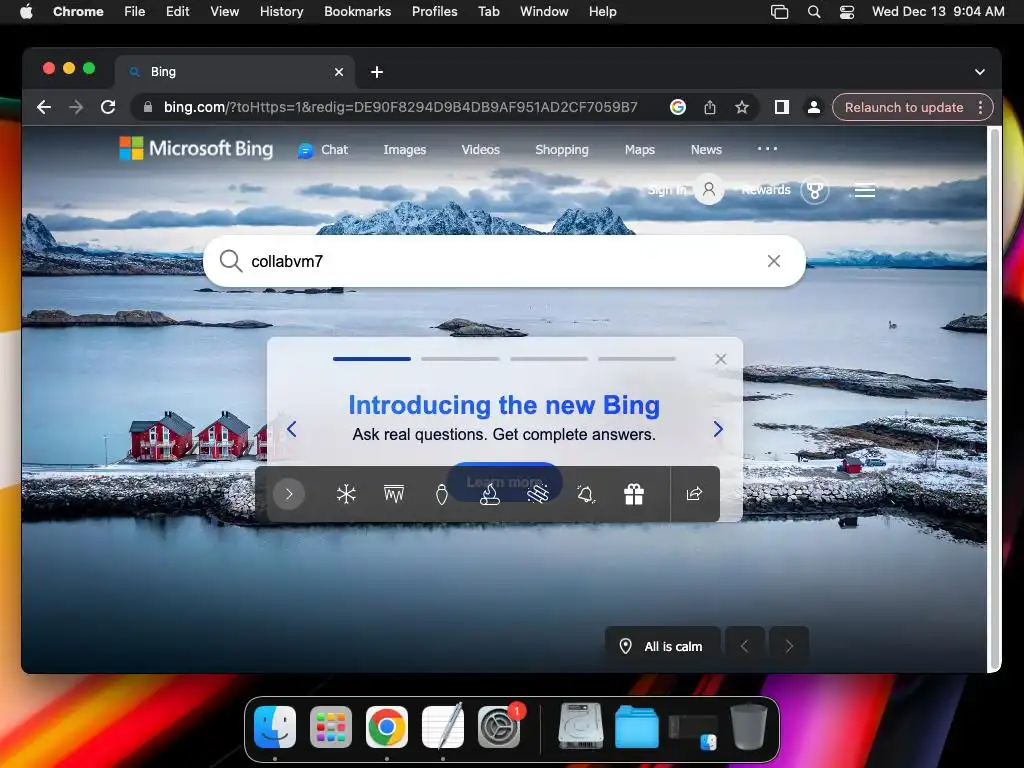Open the Apple menu
Image resolution: width=1024 pixels, height=768 pixels.
[26, 11]
